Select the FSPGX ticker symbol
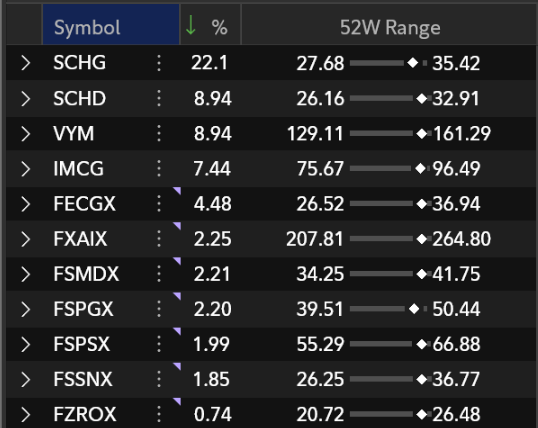The width and height of the screenshot is (538, 428). click(83, 309)
